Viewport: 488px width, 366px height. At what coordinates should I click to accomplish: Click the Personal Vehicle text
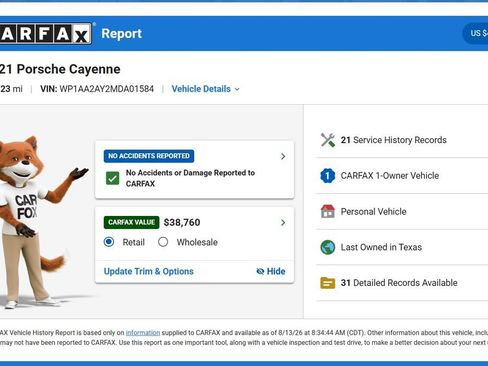point(373,212)
